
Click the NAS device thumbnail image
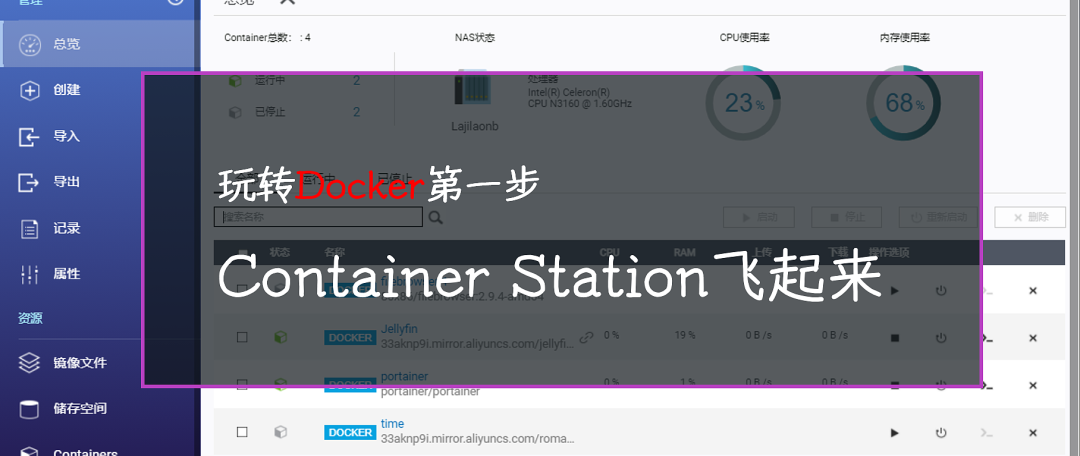pos(472,87)
